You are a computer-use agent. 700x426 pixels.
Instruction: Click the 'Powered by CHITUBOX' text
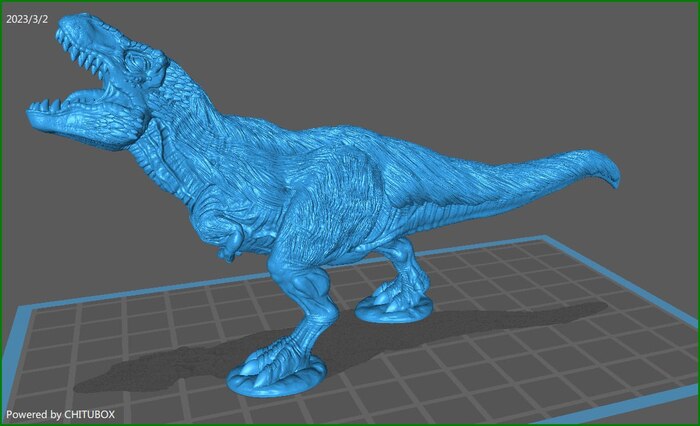(60, 414)
